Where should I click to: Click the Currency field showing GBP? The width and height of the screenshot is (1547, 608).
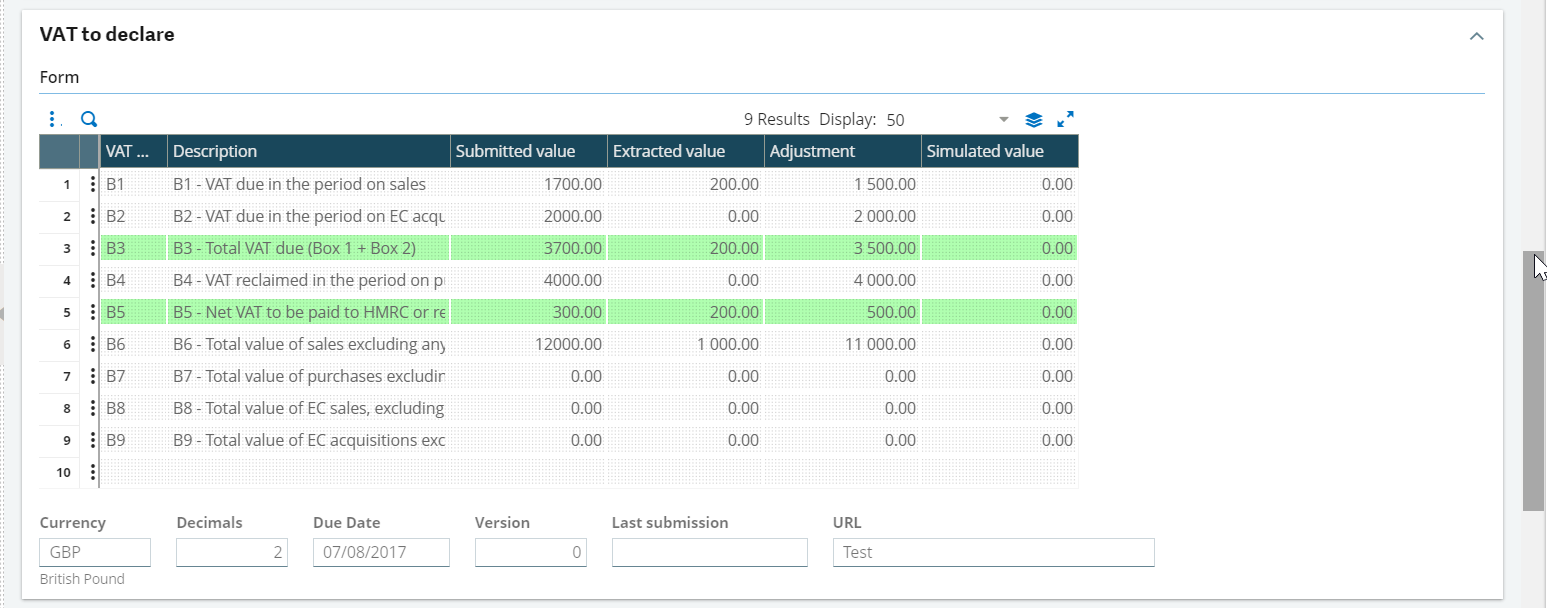[95, 552]
